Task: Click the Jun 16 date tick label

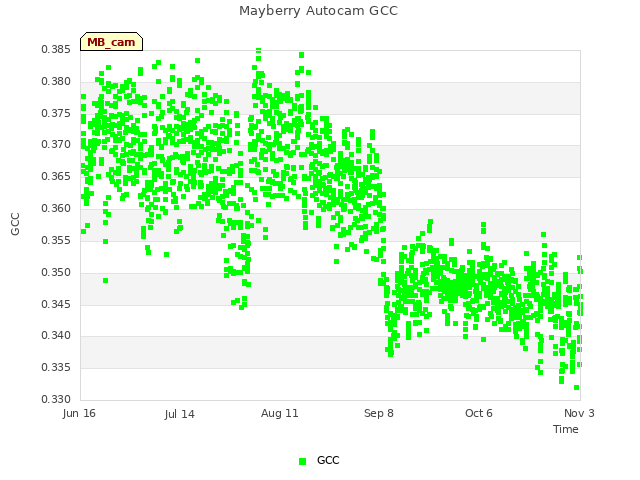Action: click(x=79, y=413)
